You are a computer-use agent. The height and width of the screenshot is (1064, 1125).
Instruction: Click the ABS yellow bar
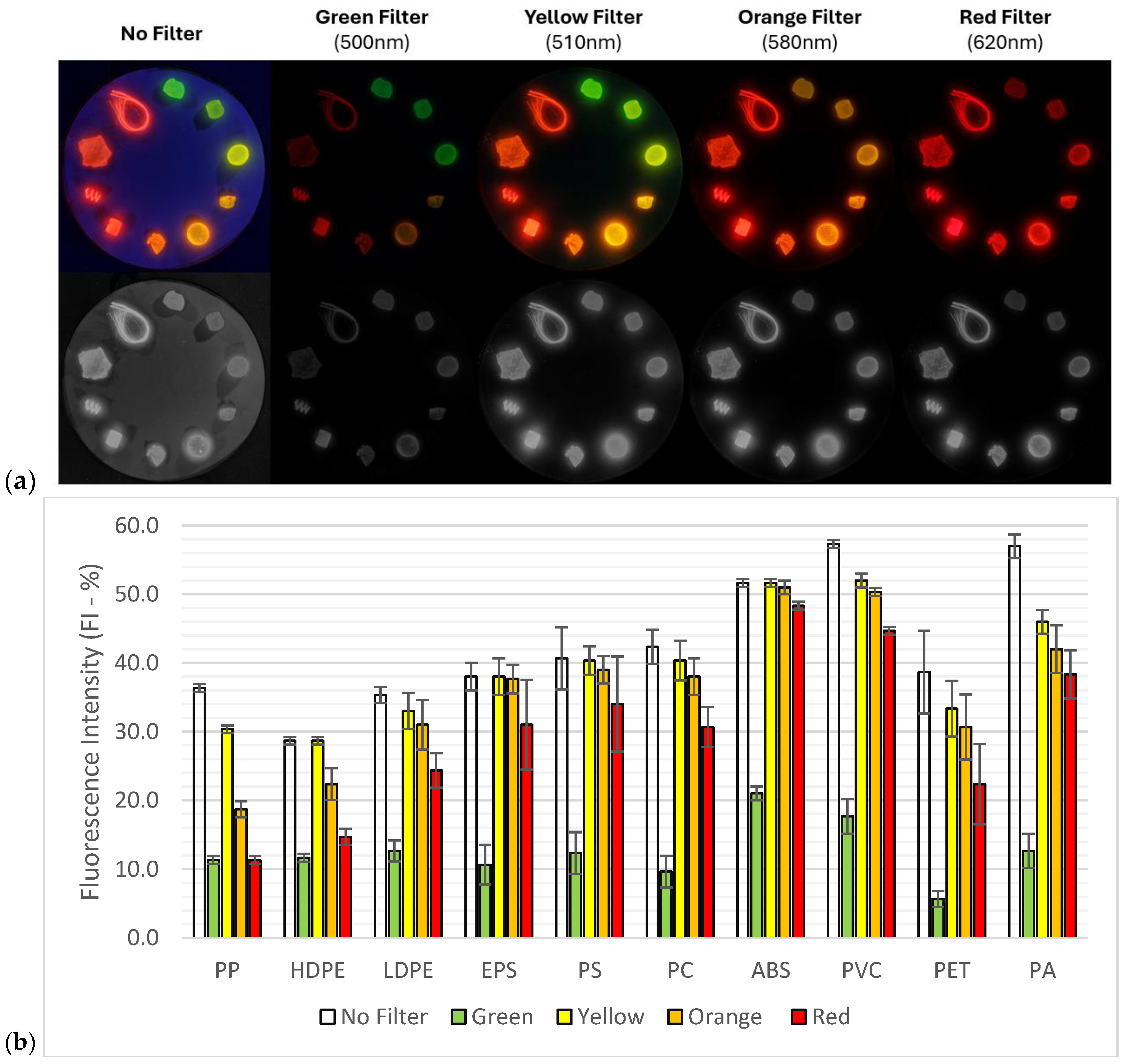[770, 760]
